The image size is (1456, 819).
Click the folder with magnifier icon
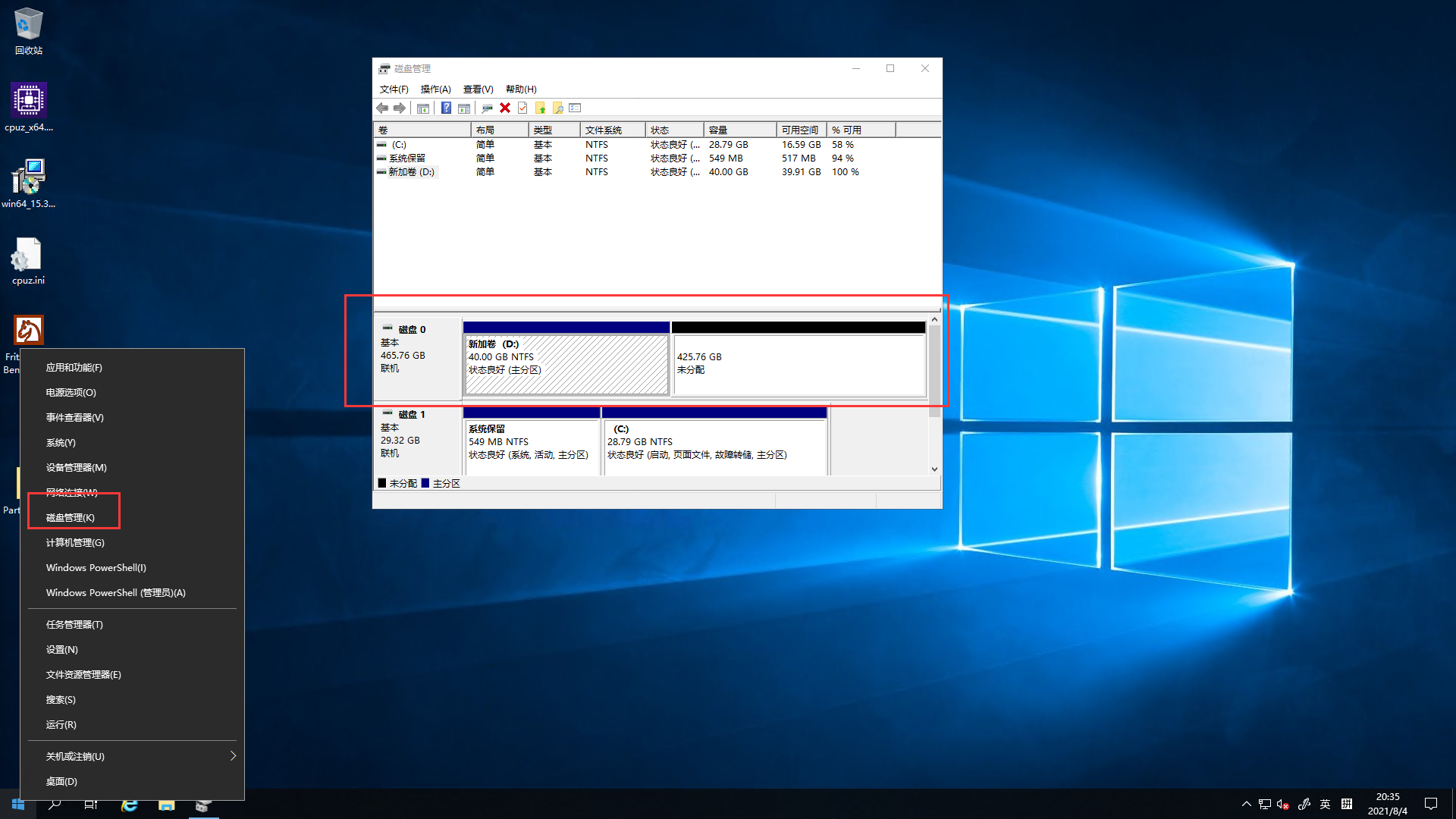coord(558,108)
